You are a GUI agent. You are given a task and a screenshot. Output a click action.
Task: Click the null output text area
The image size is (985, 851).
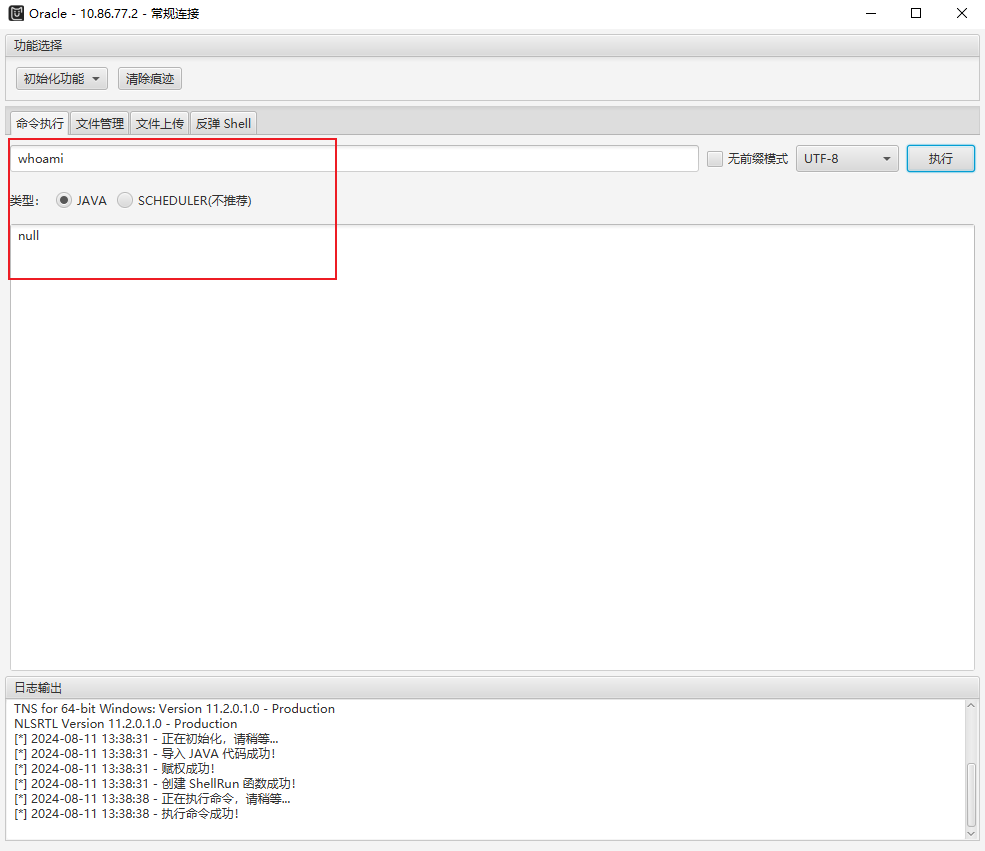(492, 447)
